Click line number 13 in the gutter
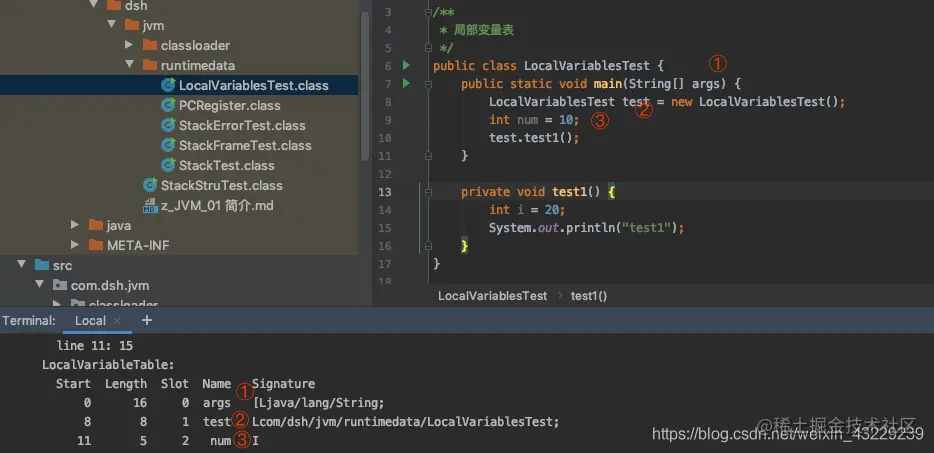Image resolution: width=934 pixels, height=453 pixels. [385, 192]
